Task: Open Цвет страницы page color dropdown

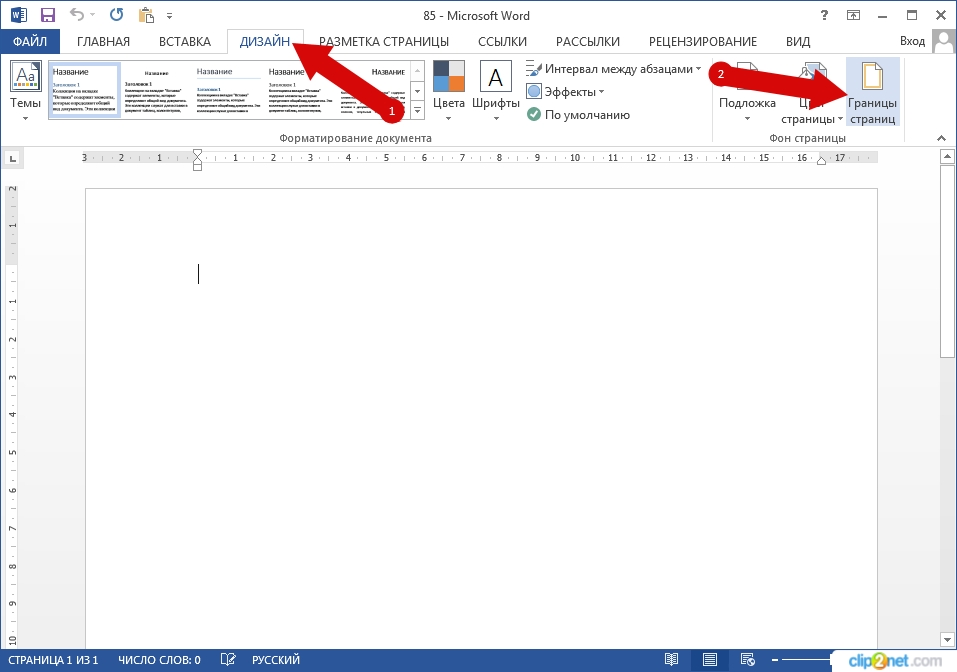Action: click(812, 92)
